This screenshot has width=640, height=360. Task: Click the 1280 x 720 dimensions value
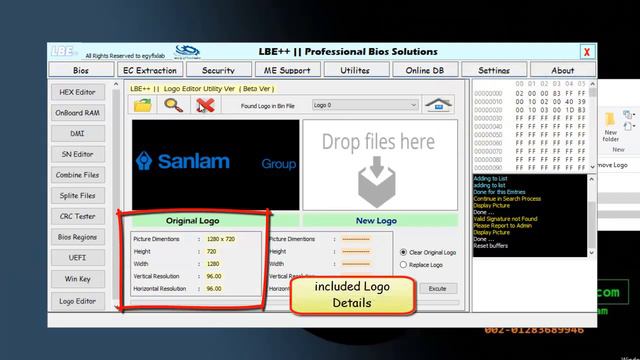click(x=220, y=239)
